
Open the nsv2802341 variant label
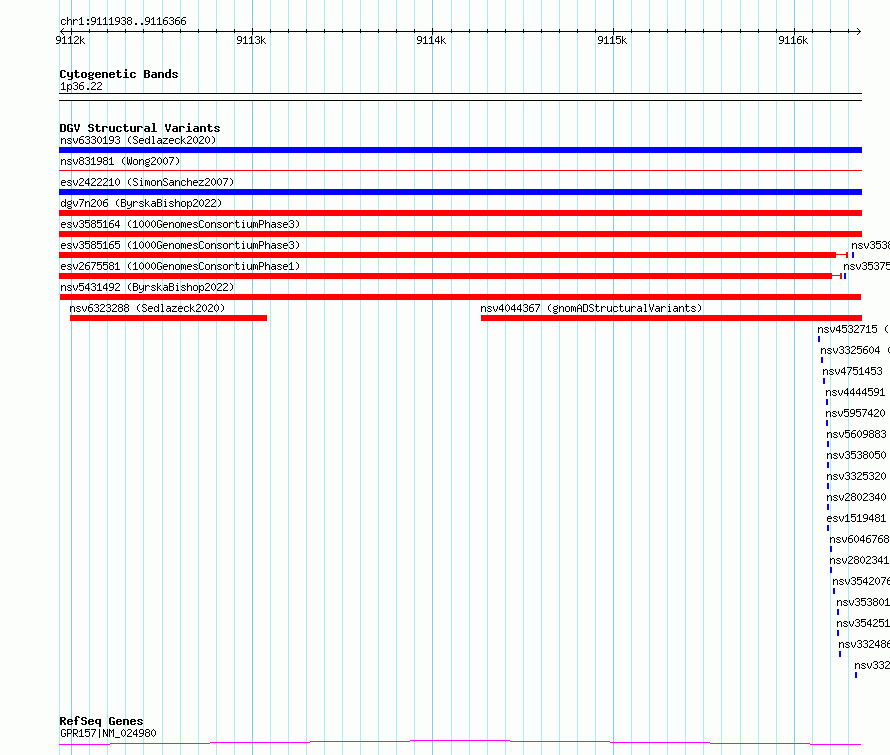pos(859,560)
